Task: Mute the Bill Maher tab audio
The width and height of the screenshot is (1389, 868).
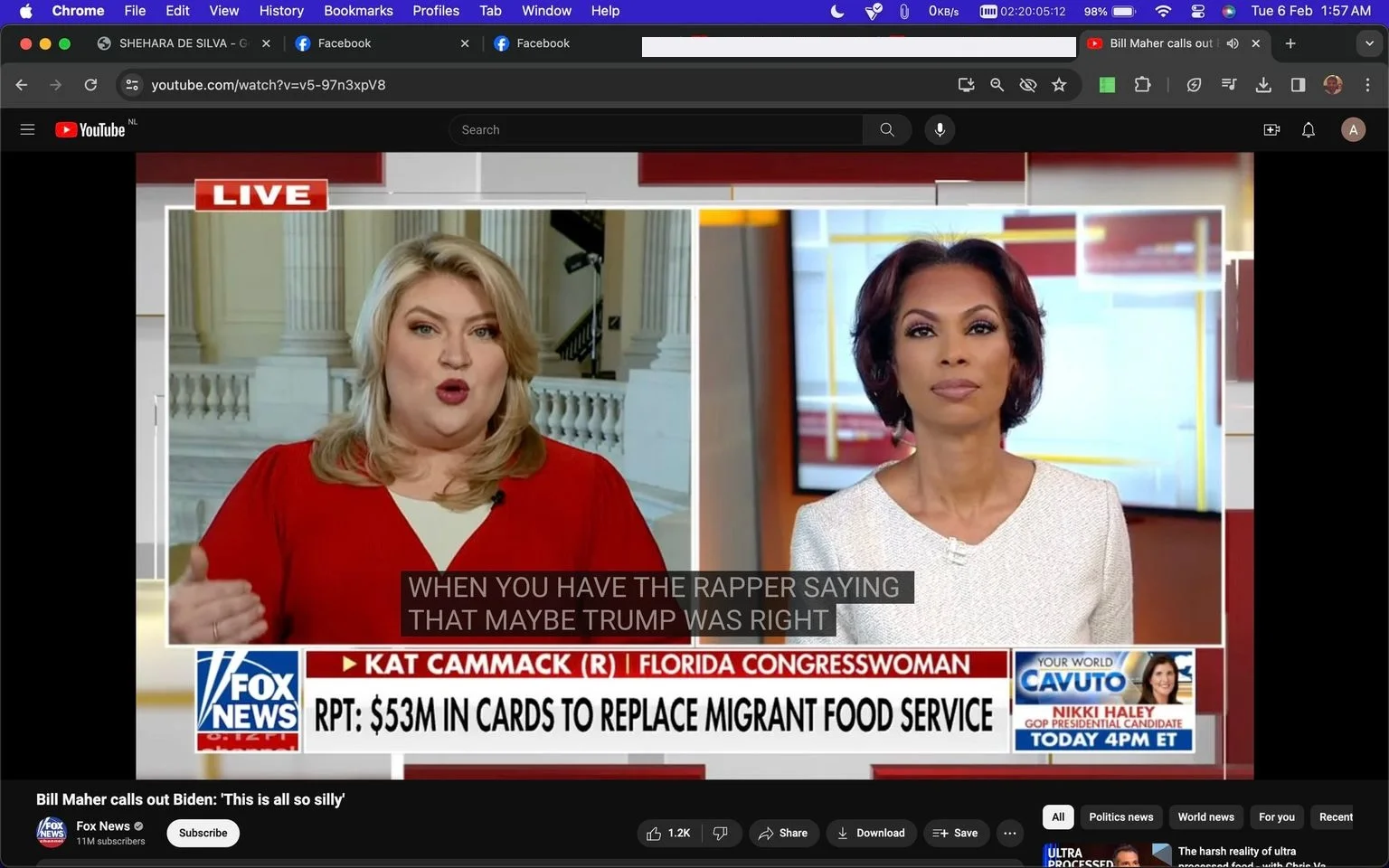Action: coord(1233,43)
